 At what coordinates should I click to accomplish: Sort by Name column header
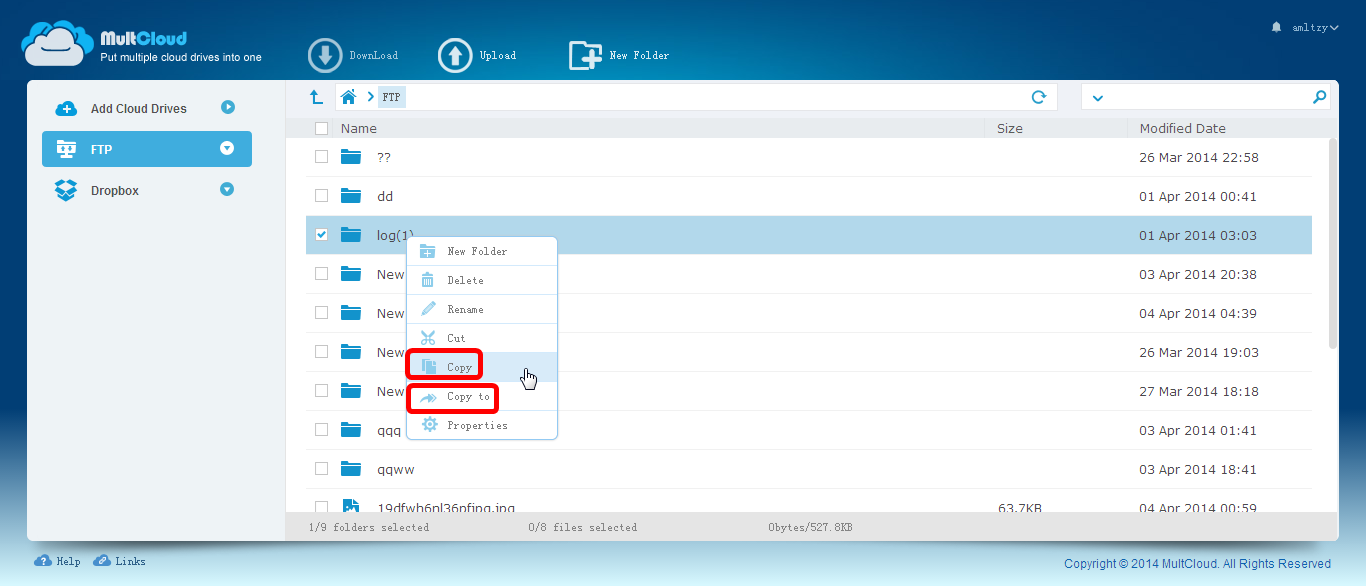(x=359, y=128)
